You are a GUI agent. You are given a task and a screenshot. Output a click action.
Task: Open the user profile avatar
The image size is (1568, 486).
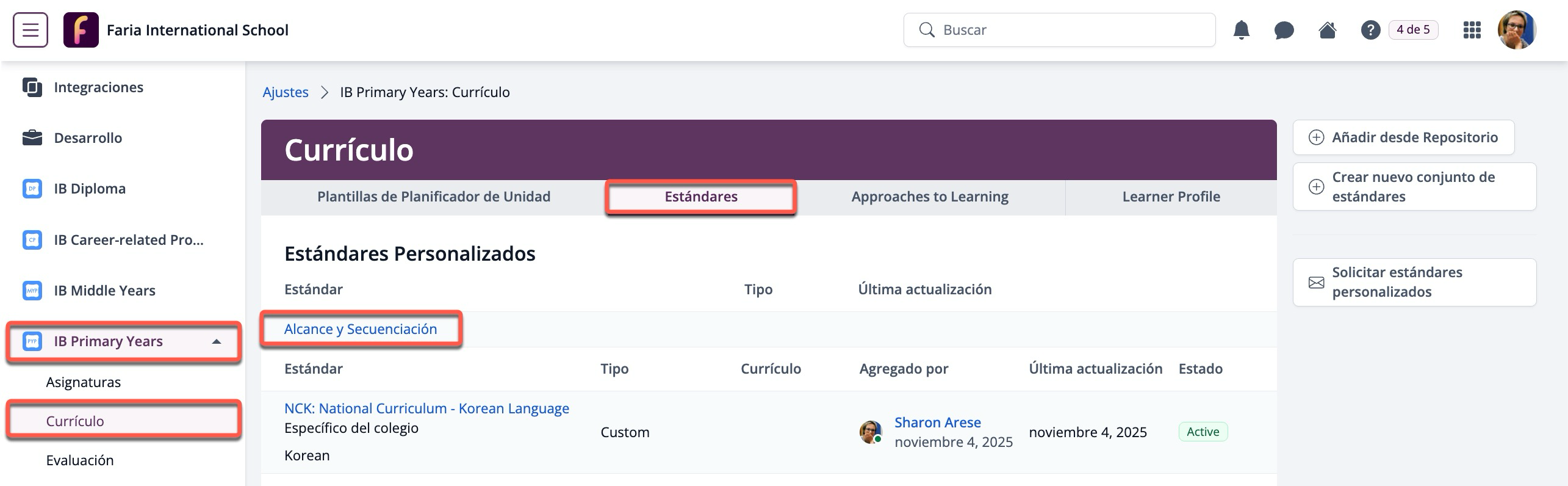point(1517,30)
